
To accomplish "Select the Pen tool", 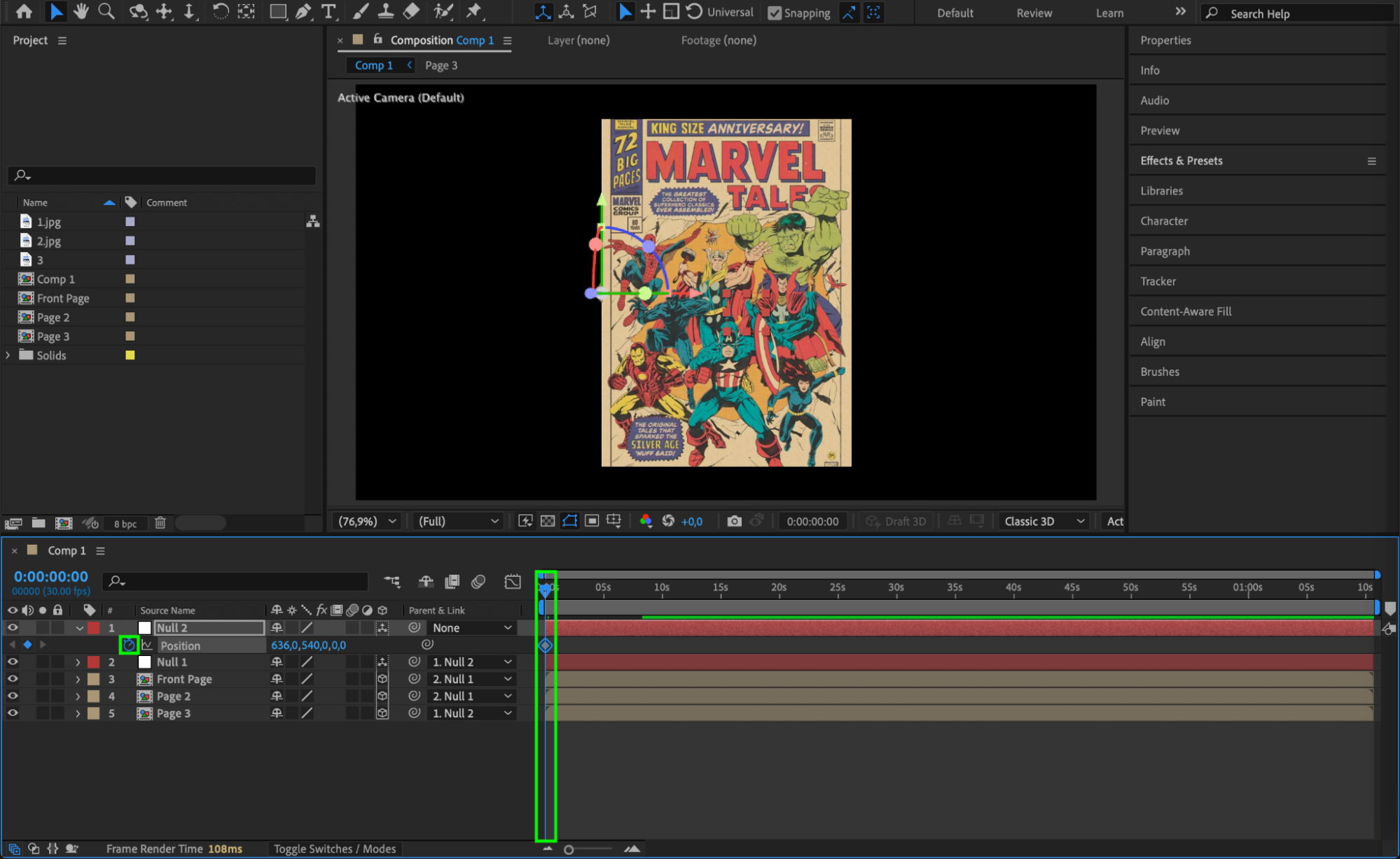I will coord(303,11).
